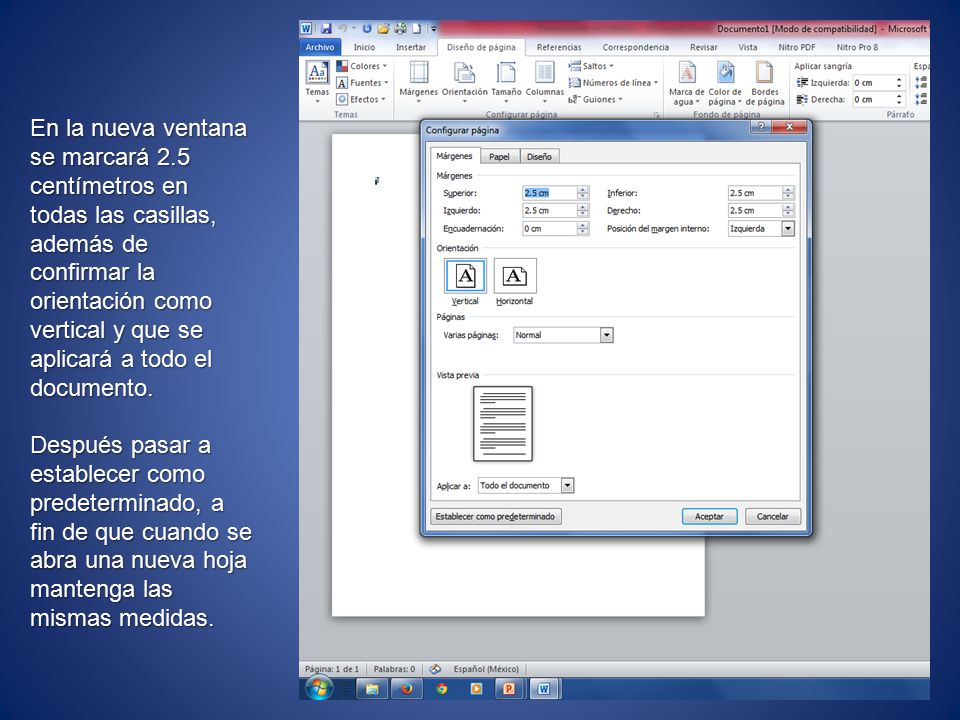960x720 pixels.
Task: Switch to the Vista ribbon tab
Action: (748, 47)
